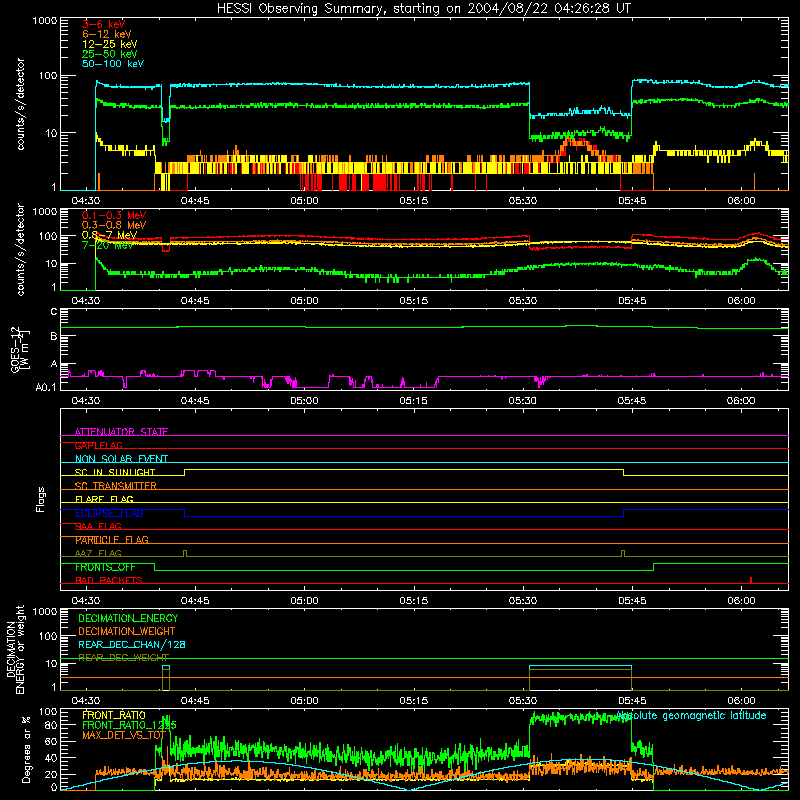The height and width of the screenshot is (800, 800).
Task: Click the 05:15 tick under the MeV panel
Action: (413, 301)
